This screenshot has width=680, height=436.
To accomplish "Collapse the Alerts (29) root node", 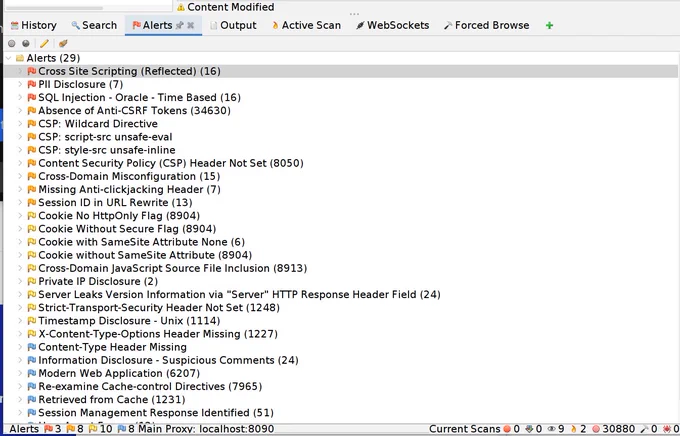I will click(8, 58).
